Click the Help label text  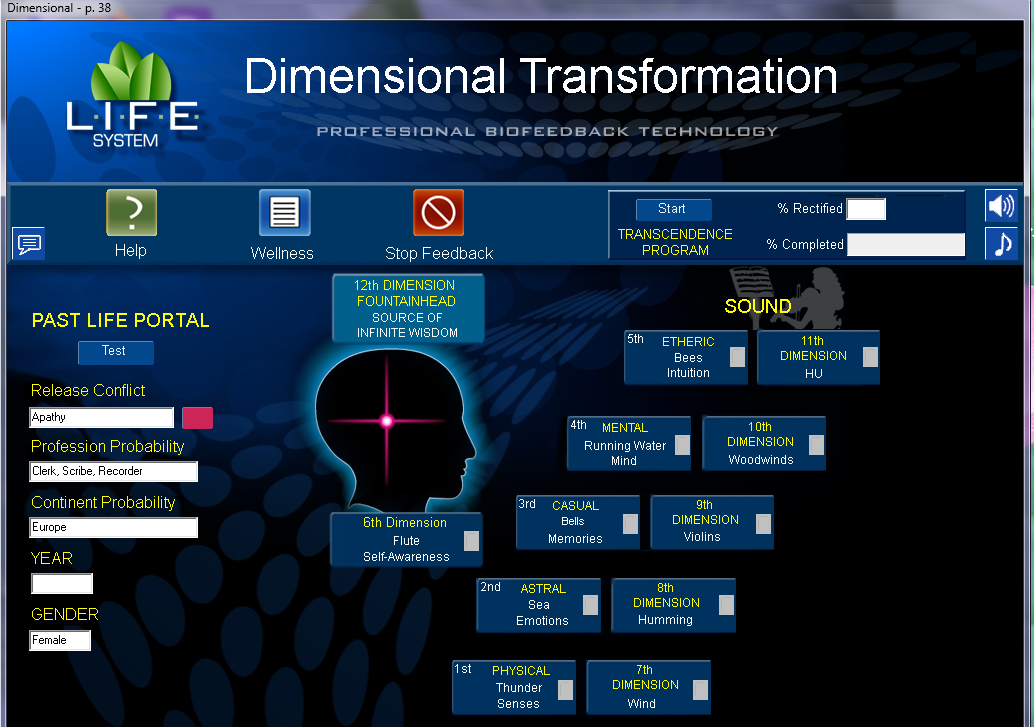131,251
